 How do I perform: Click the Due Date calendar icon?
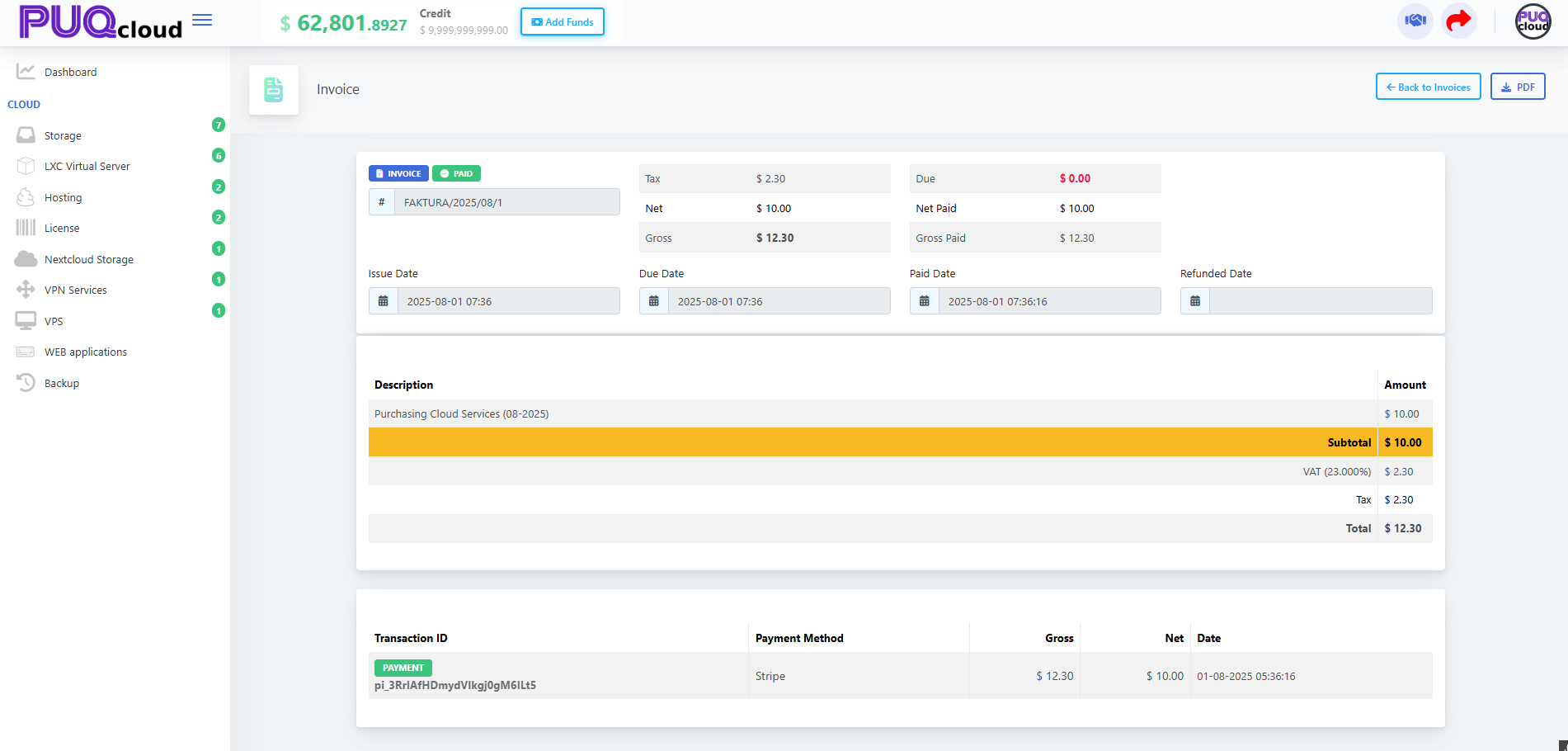coord(654,301)
